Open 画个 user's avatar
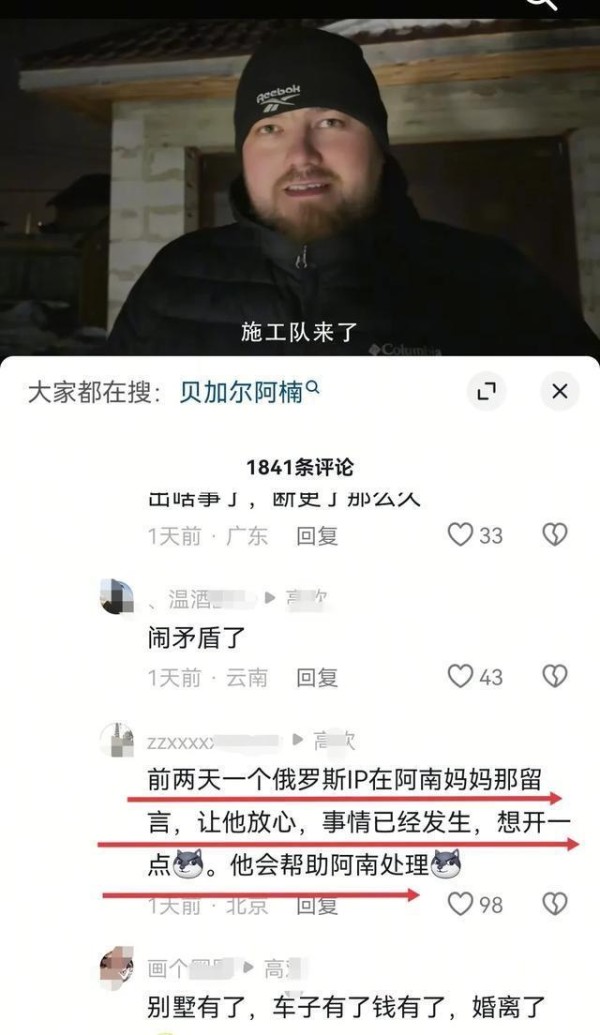Image resolution: width=600 pixels, height=1035 pixels. click(117, 966)
